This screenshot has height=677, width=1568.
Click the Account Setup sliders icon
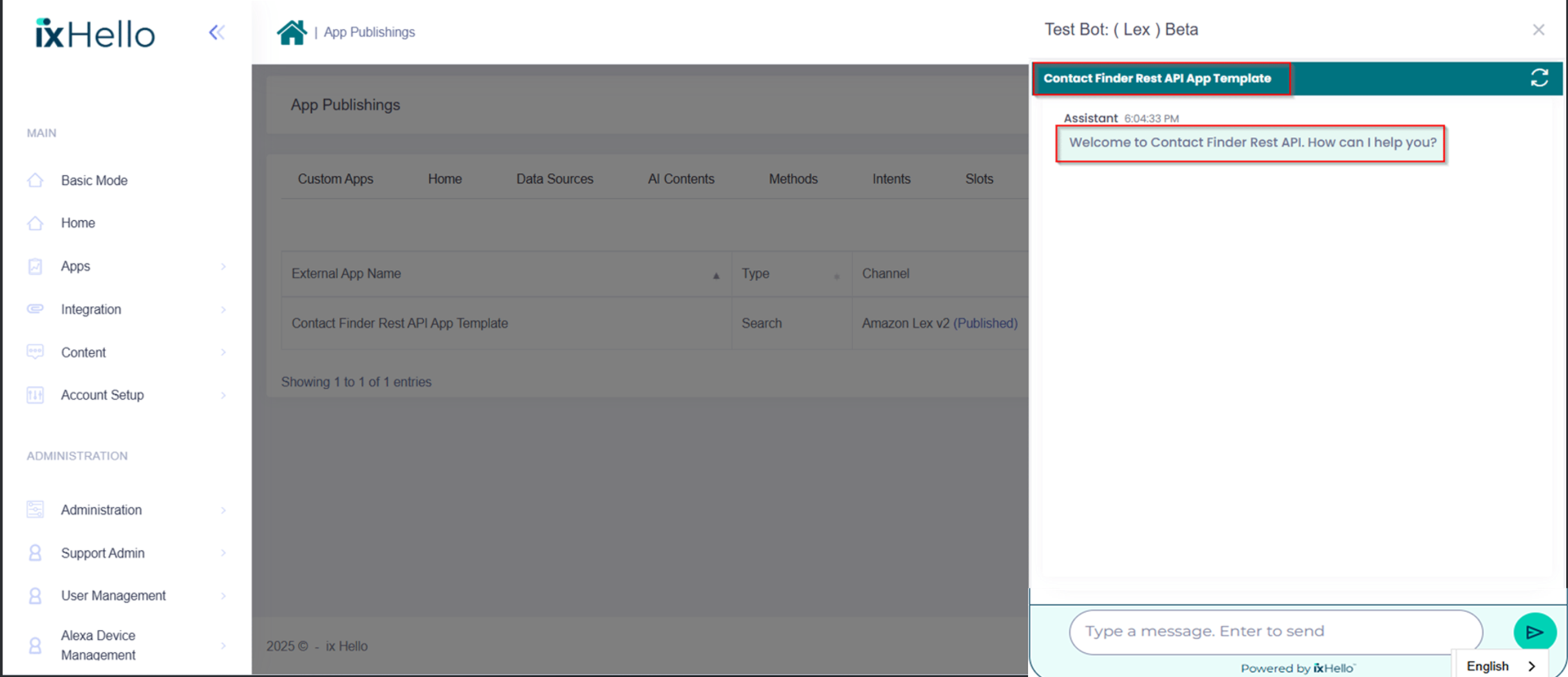(35, 395)
